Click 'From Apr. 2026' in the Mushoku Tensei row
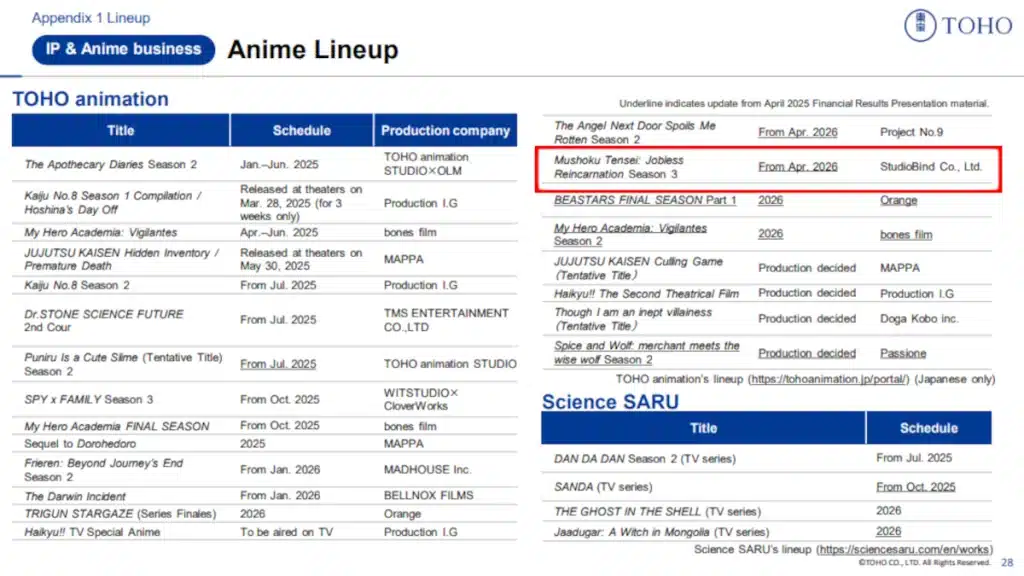Image resolution: width=1024 pixels, height=576 pixels. click(x=797, y=167)
